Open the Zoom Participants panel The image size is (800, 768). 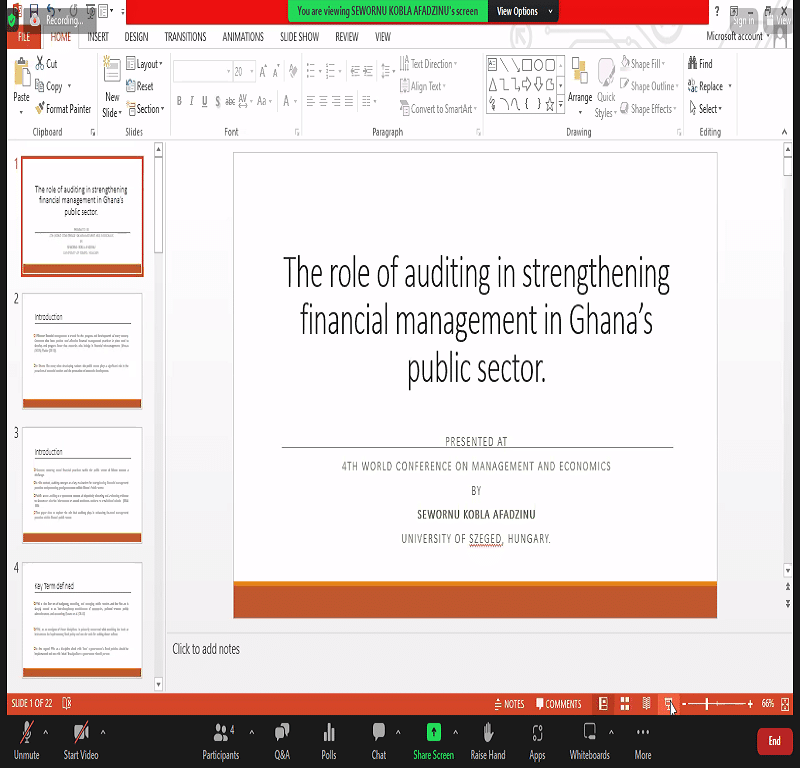[220, 737]
